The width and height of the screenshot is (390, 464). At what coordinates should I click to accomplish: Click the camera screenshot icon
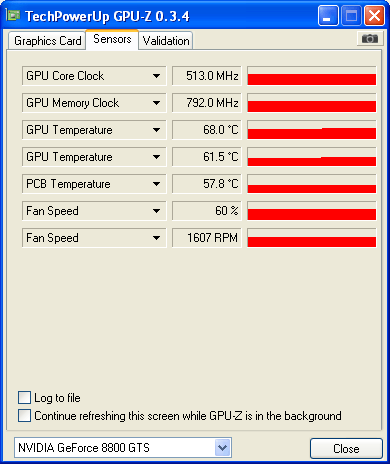click(369, 39)
